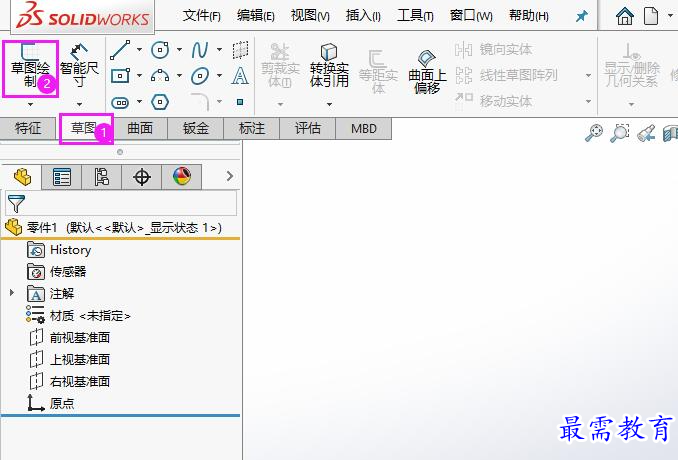The width and height of the screenshot is (681, 460).
Task: Click the Previous View icon
Action: (646, 133)
